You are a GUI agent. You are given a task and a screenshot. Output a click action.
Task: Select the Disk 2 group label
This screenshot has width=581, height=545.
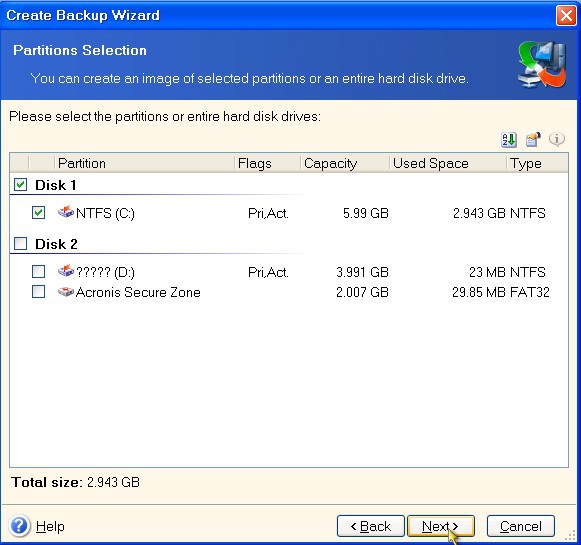tap(56, 244)
